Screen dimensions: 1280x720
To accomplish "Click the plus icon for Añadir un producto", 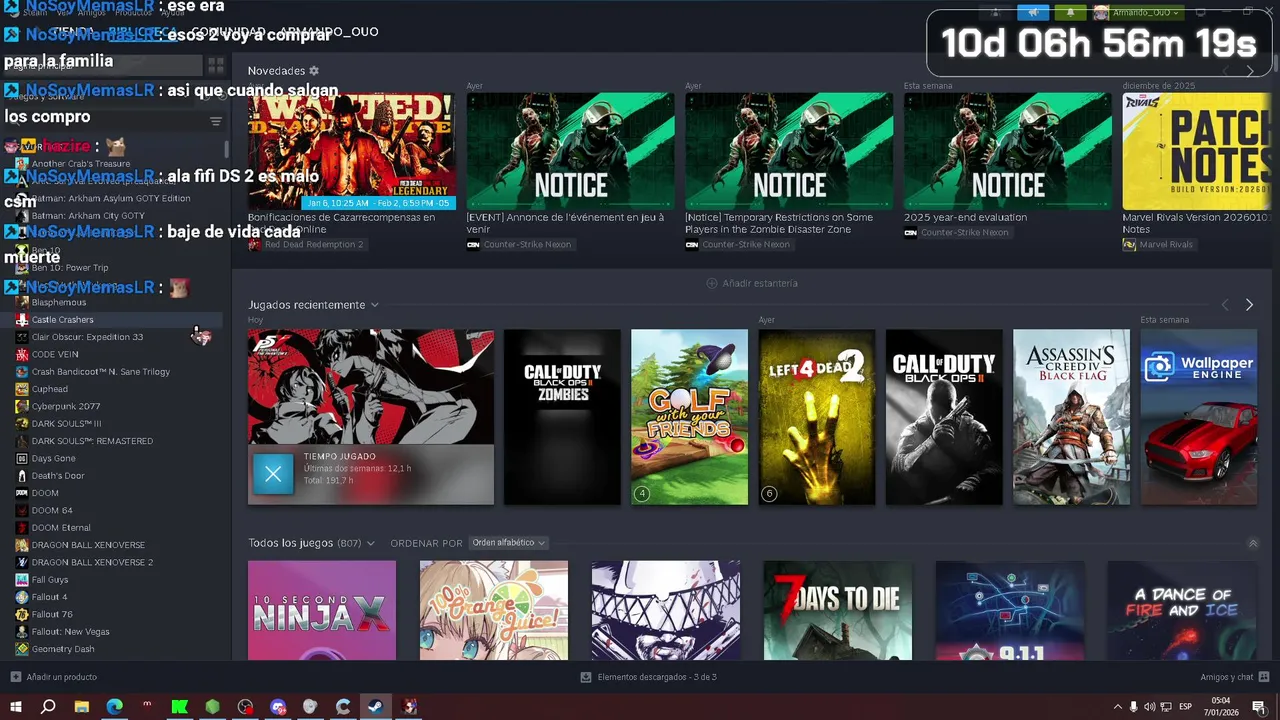I will pos(15,677).
